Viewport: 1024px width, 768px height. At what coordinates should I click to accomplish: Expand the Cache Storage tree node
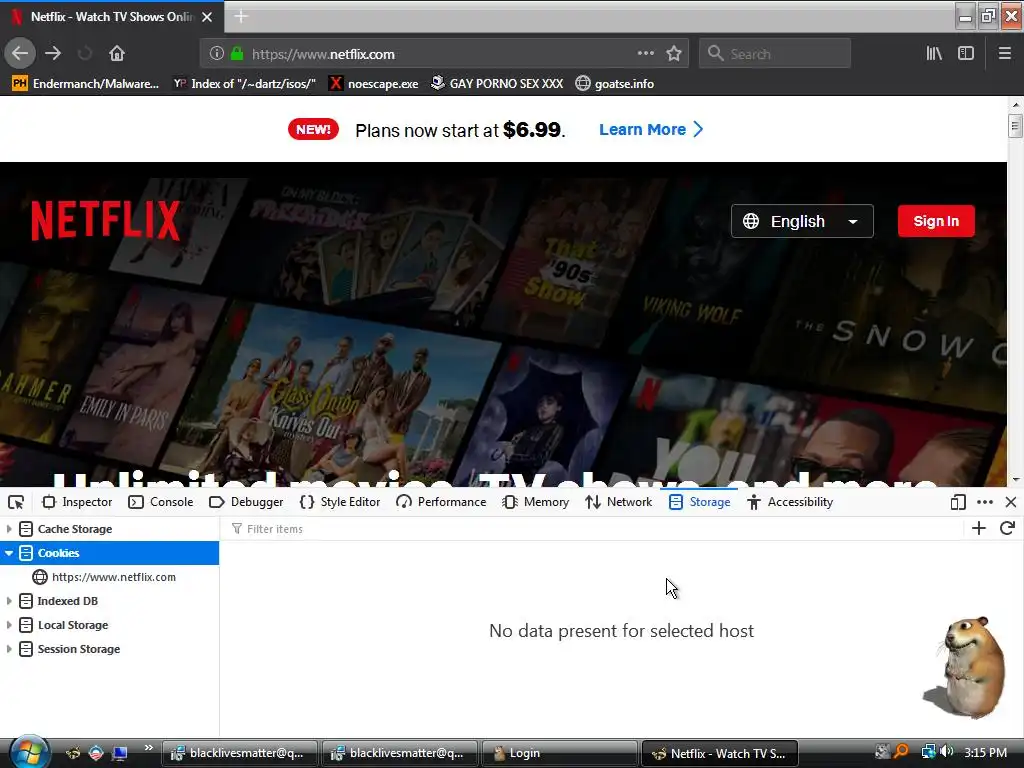(9, 529)
